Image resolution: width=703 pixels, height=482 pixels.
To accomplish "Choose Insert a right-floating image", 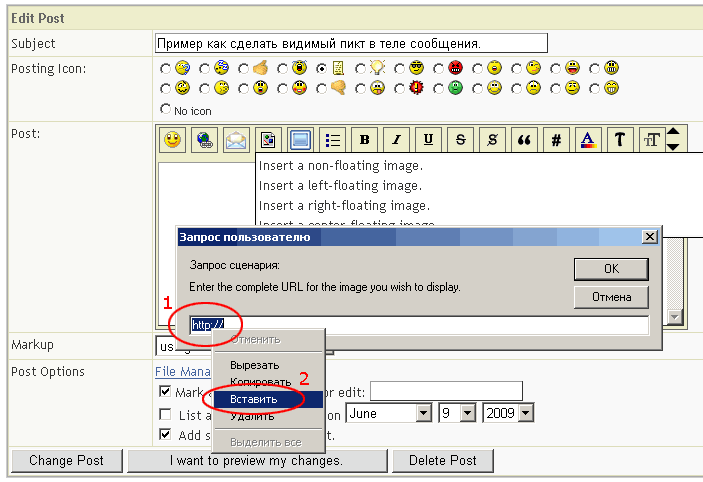I will [344, 206].
